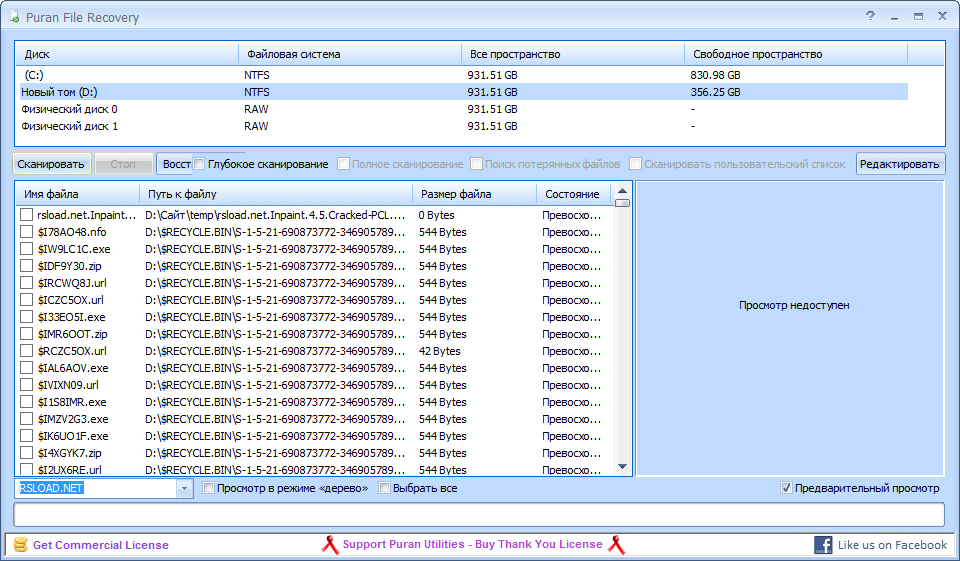Image resolution: width=960 pixels, height=561 pixels.
Task: Click the gold coins commercial license icon
Action: tap(20, 545)
